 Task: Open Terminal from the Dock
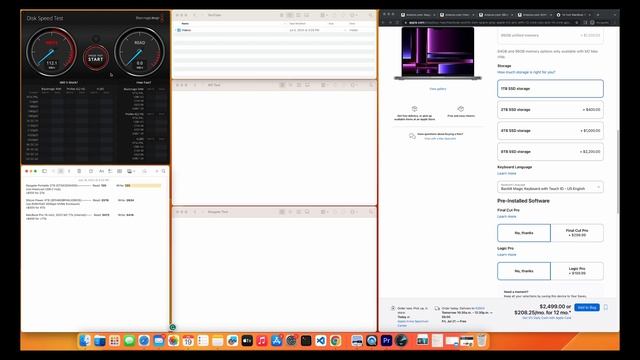306,340
